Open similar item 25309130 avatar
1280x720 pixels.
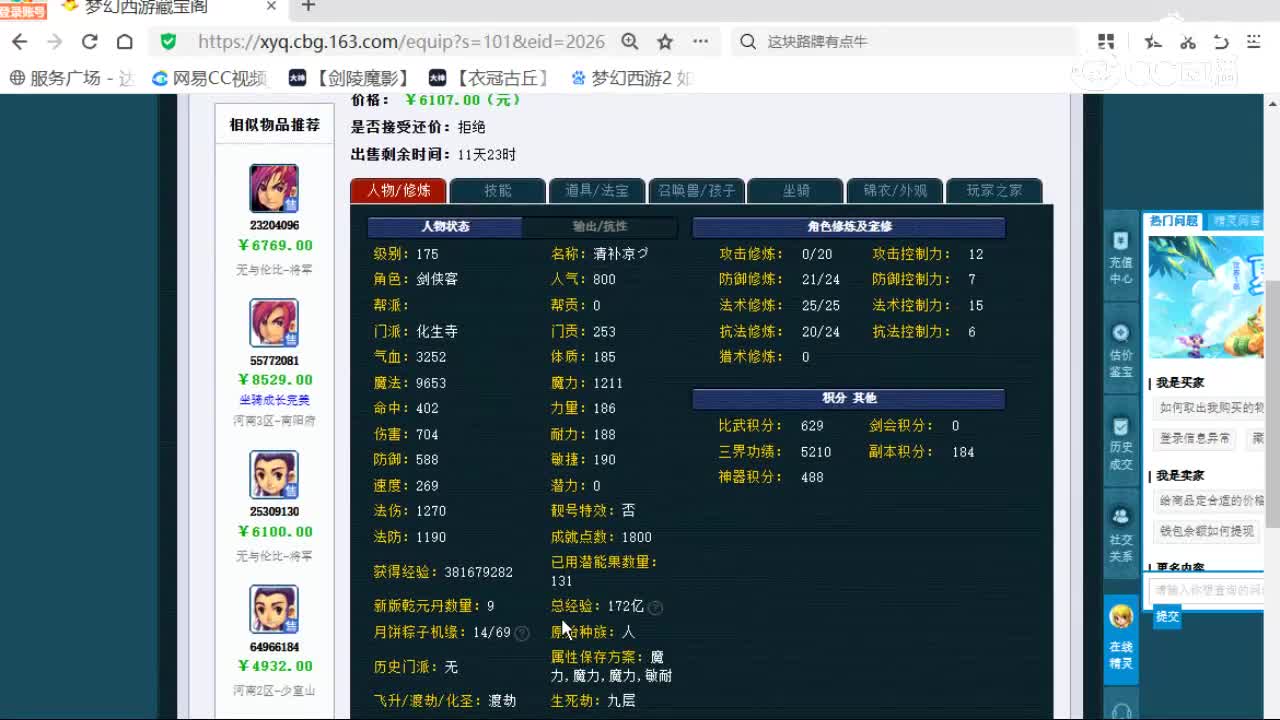point(274,475)
